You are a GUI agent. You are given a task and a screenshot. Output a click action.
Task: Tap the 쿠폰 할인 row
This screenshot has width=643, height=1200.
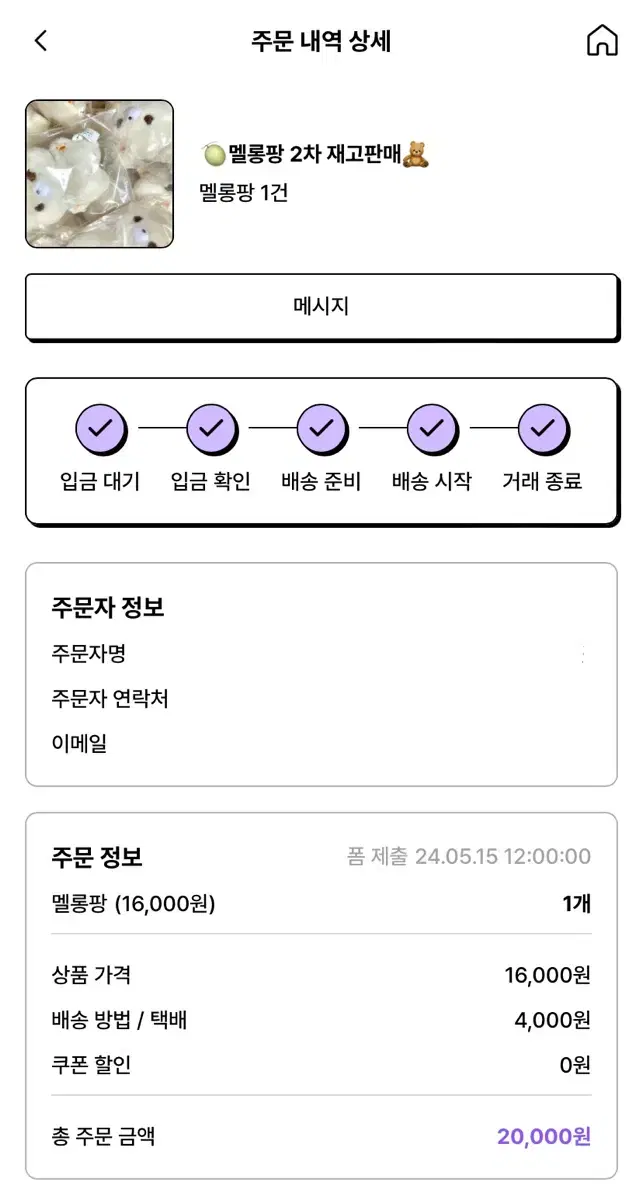pyautogui.click(x=321, y=1065)
